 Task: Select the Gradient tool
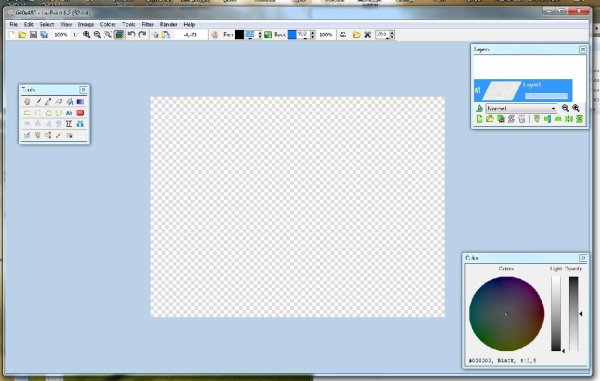(80, 102)
